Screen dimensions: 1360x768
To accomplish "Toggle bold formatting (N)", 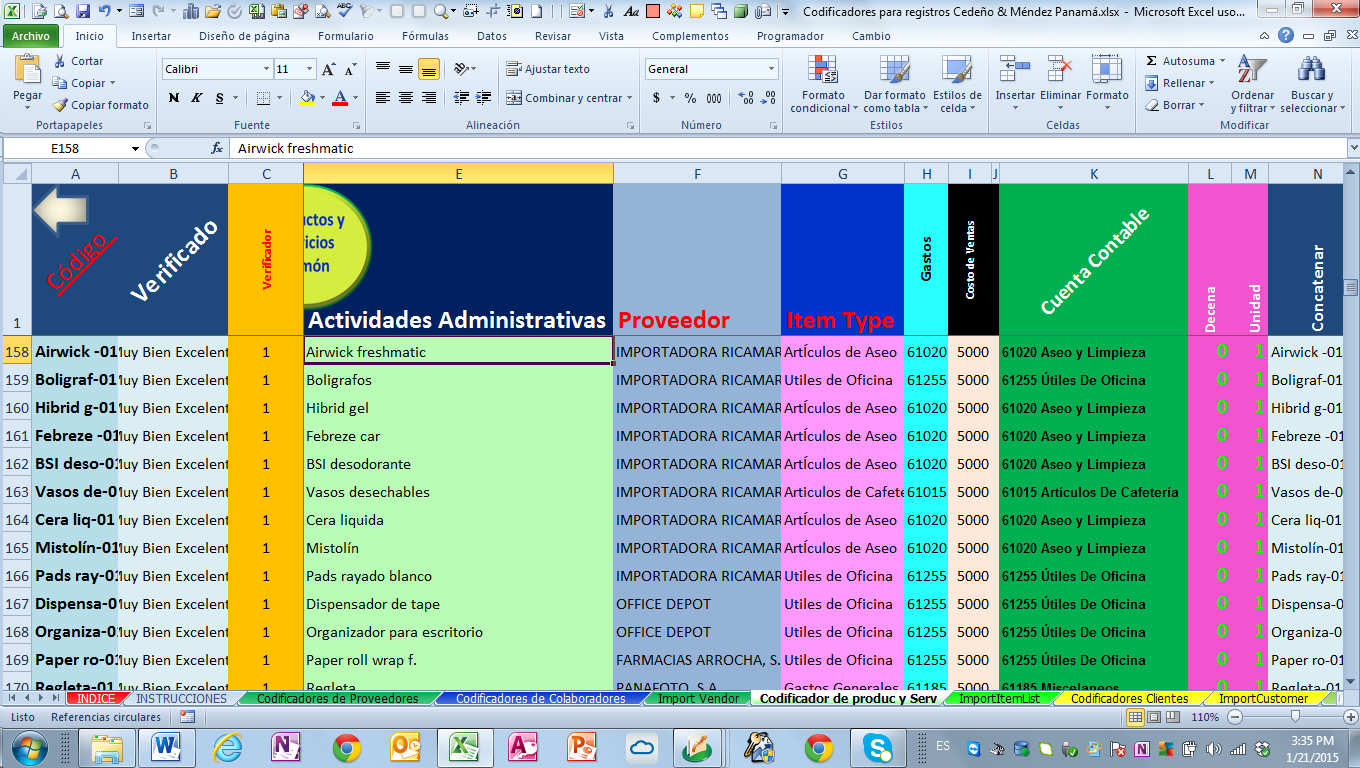I will tap(174, 98).
